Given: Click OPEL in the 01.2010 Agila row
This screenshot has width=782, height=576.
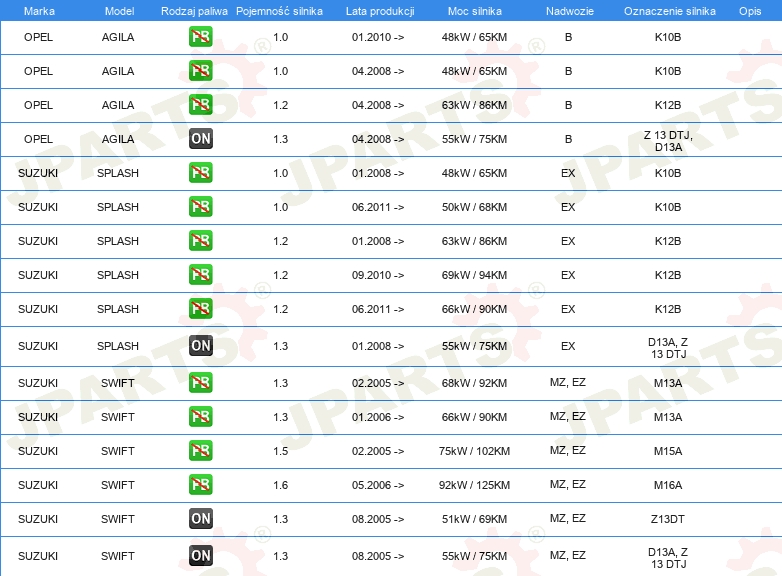Looking at the screenshot, I should point(38,37).
